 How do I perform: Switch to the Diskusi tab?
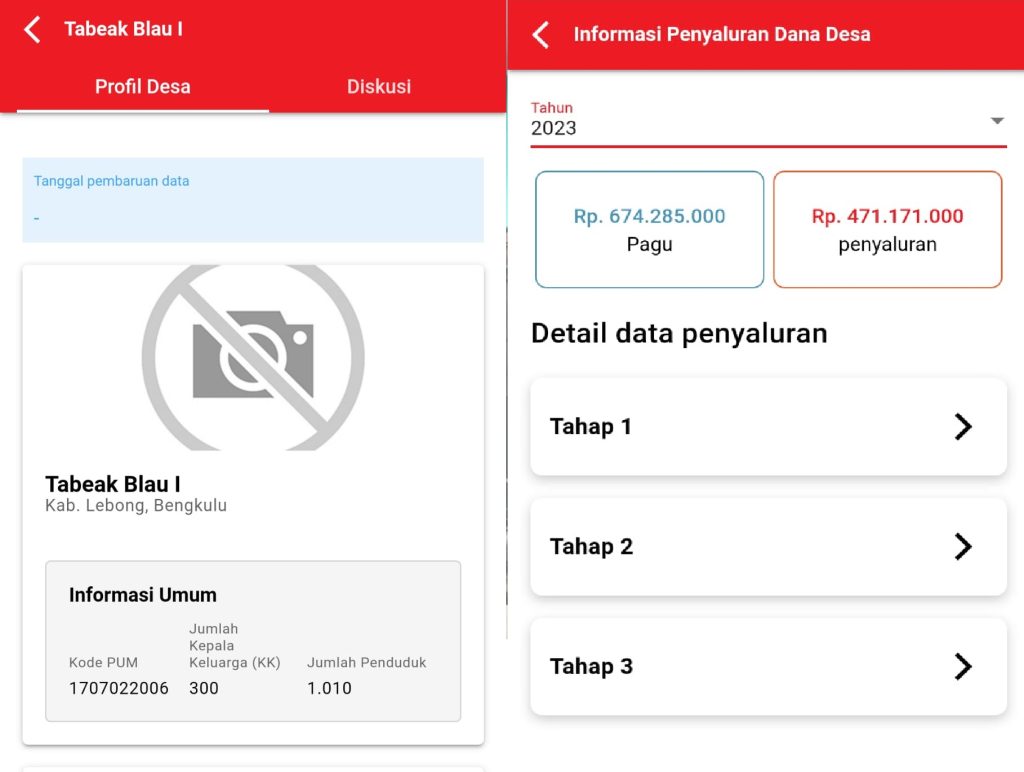(x=379, y=86)
